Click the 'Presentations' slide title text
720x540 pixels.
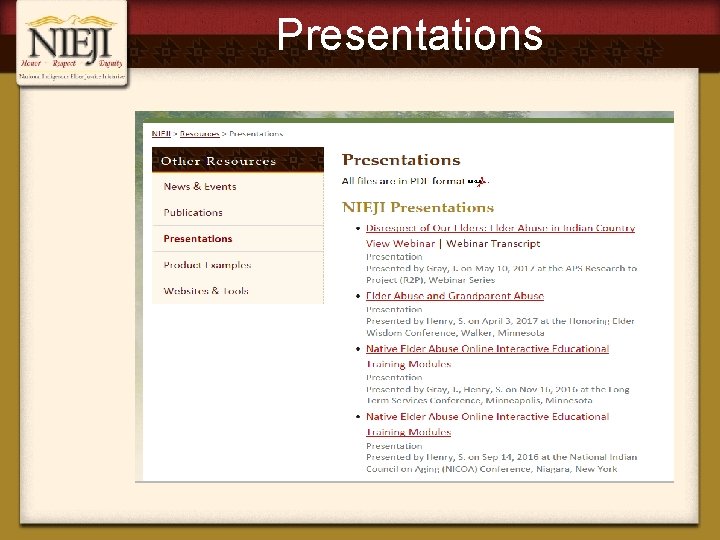pyautogui.click(x=409, y=34)
